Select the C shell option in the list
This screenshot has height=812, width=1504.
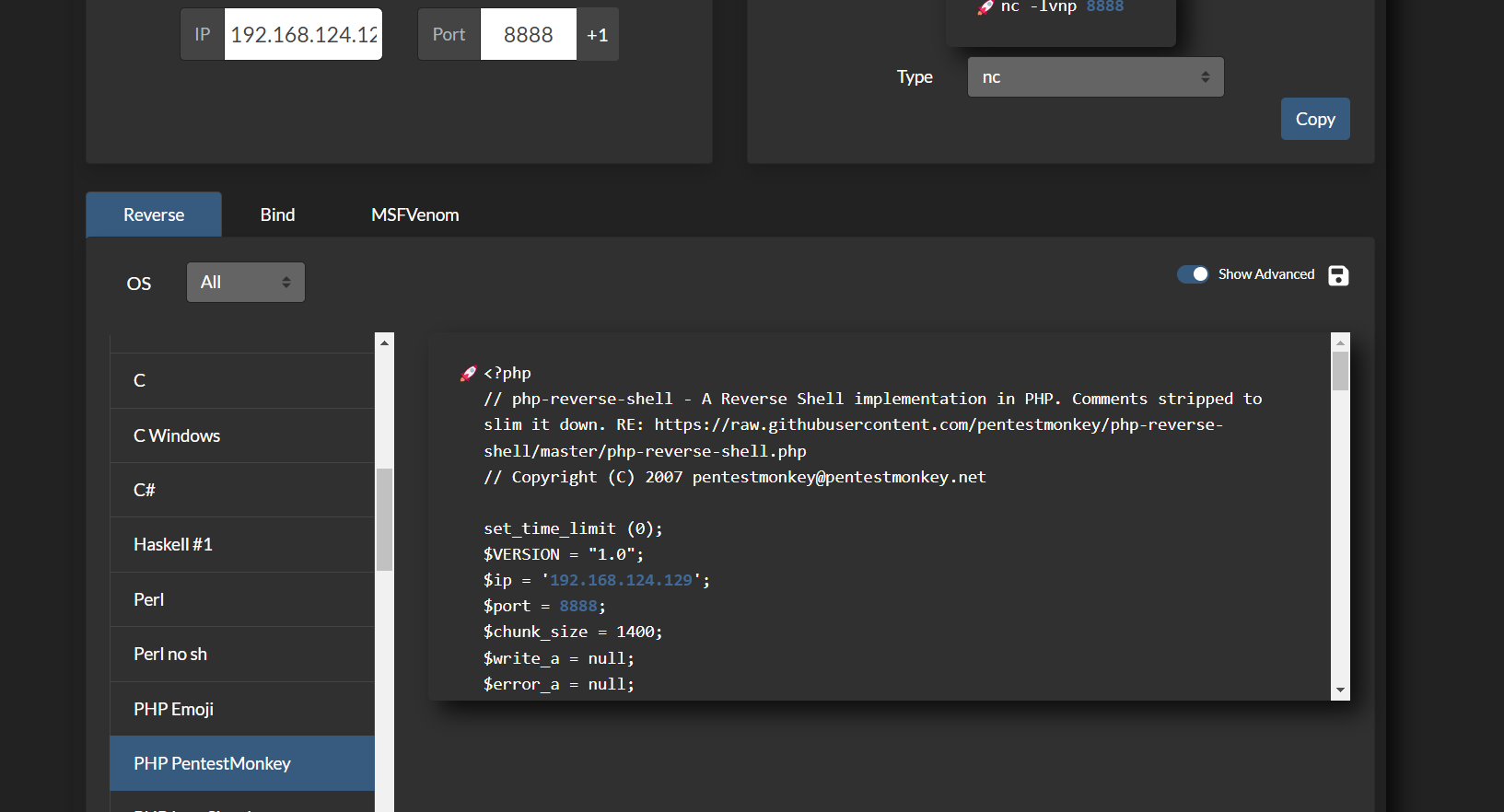pos(242,380)
